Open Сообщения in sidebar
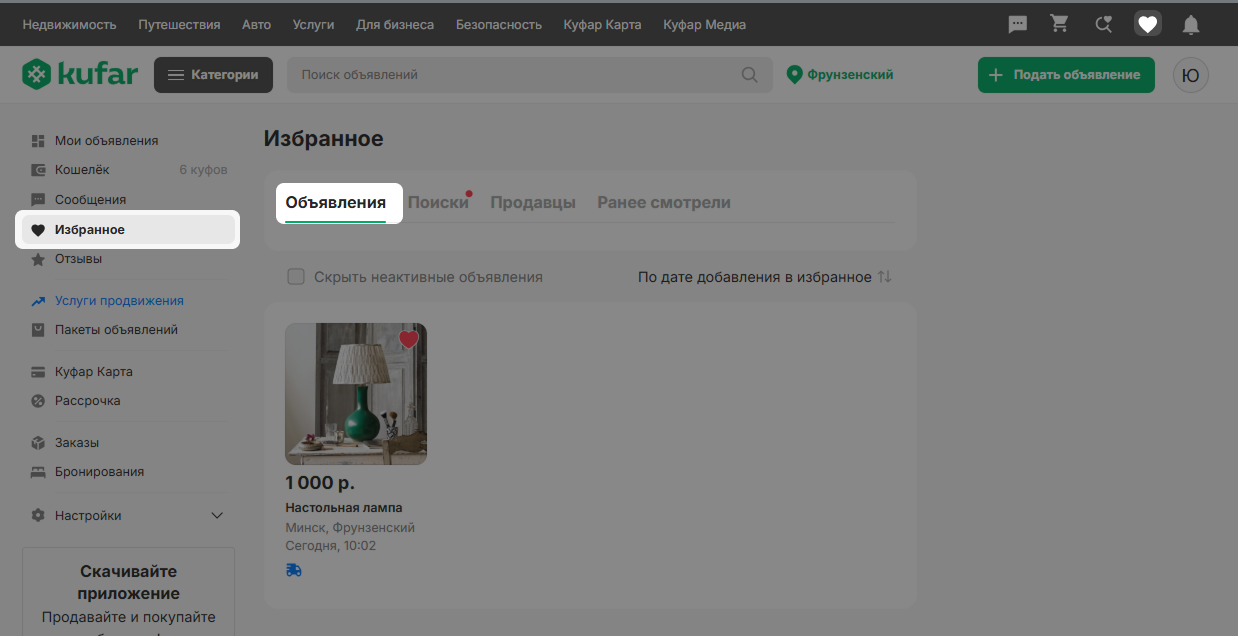 click(90, 200)
